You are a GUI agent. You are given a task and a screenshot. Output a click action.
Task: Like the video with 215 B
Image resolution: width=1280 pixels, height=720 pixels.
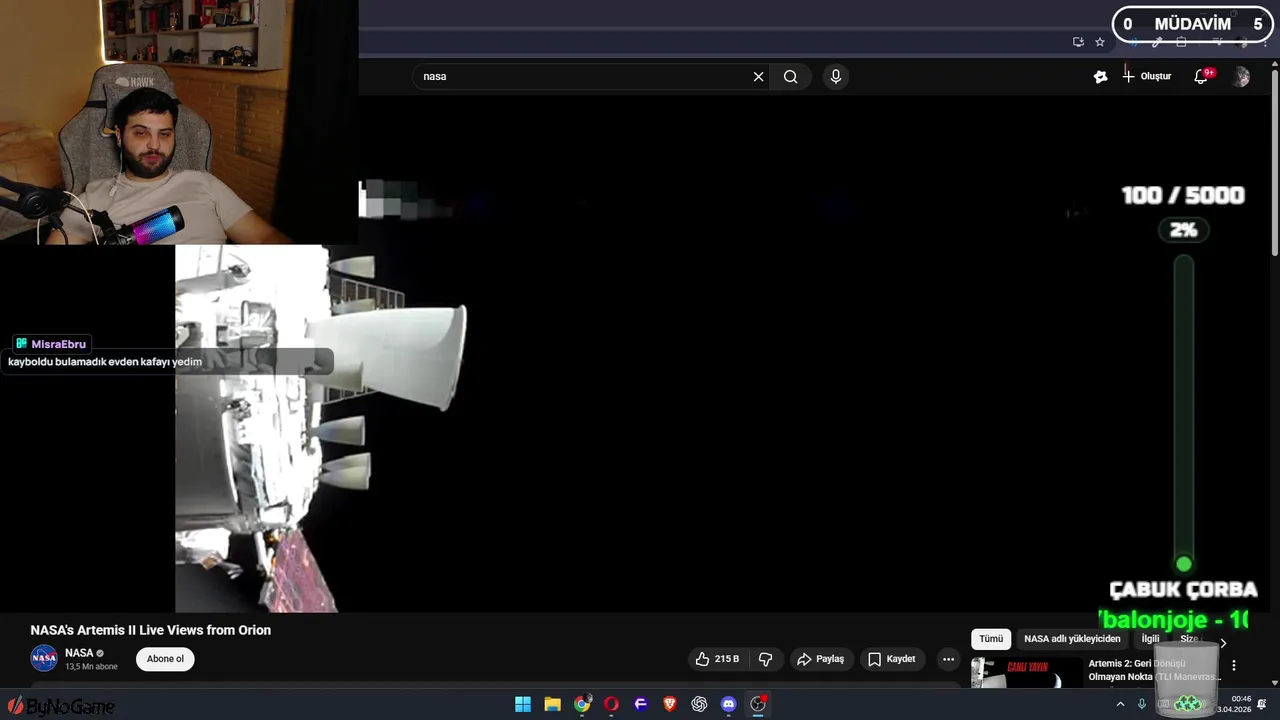[x=717, y=659]
